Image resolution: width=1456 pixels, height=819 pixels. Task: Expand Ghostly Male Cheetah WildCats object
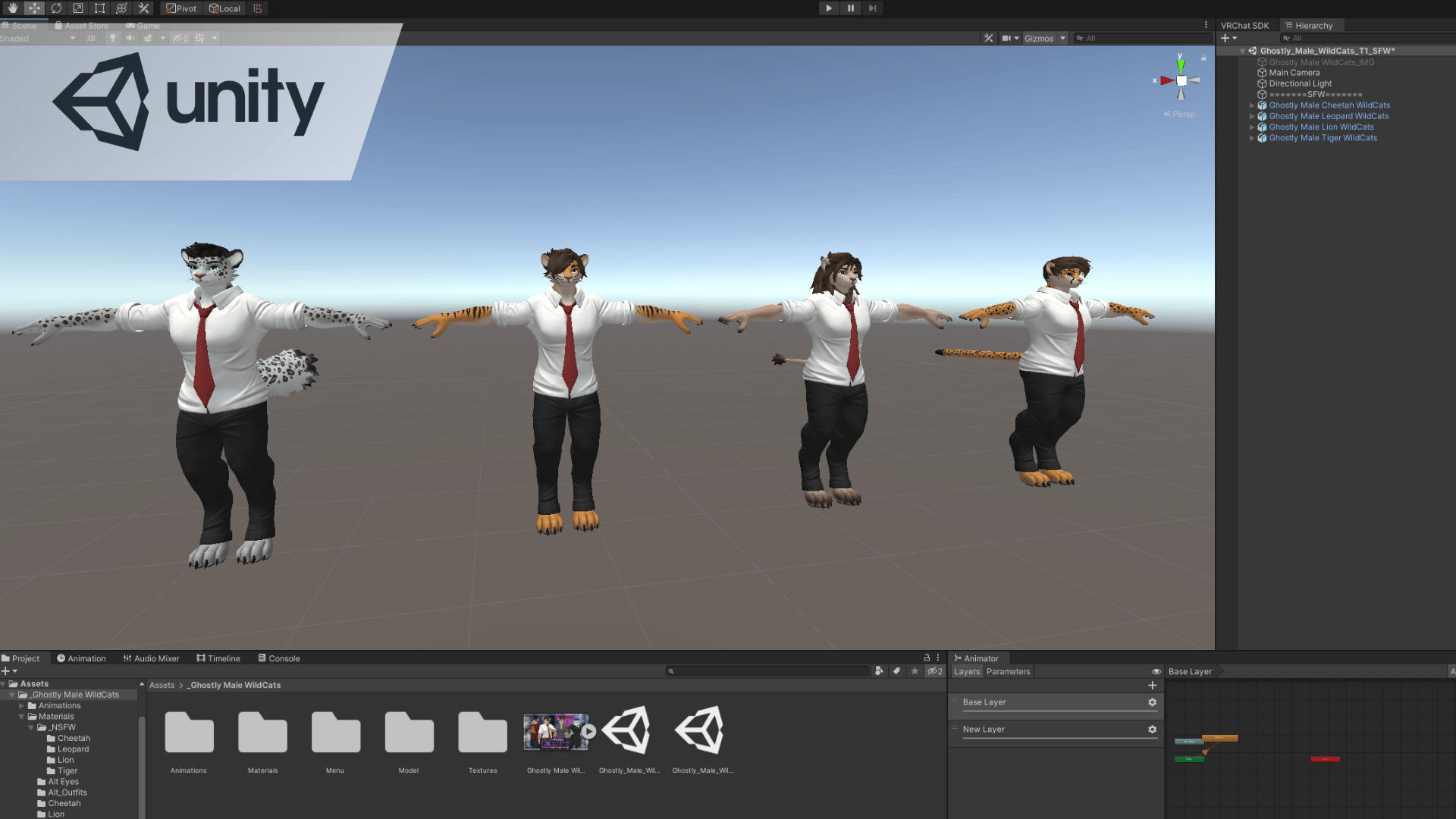1251,105
